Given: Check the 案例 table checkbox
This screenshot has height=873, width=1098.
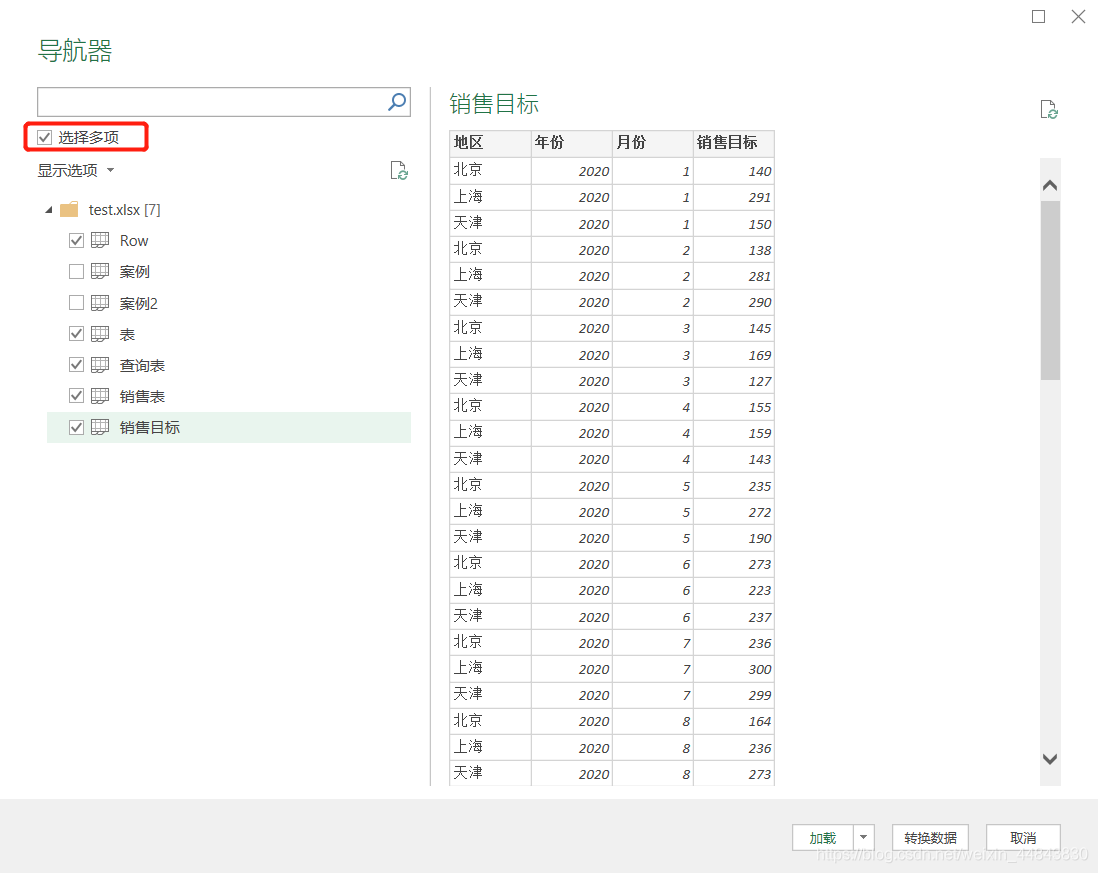Looking at the screenshot, I should pos(76,271).
